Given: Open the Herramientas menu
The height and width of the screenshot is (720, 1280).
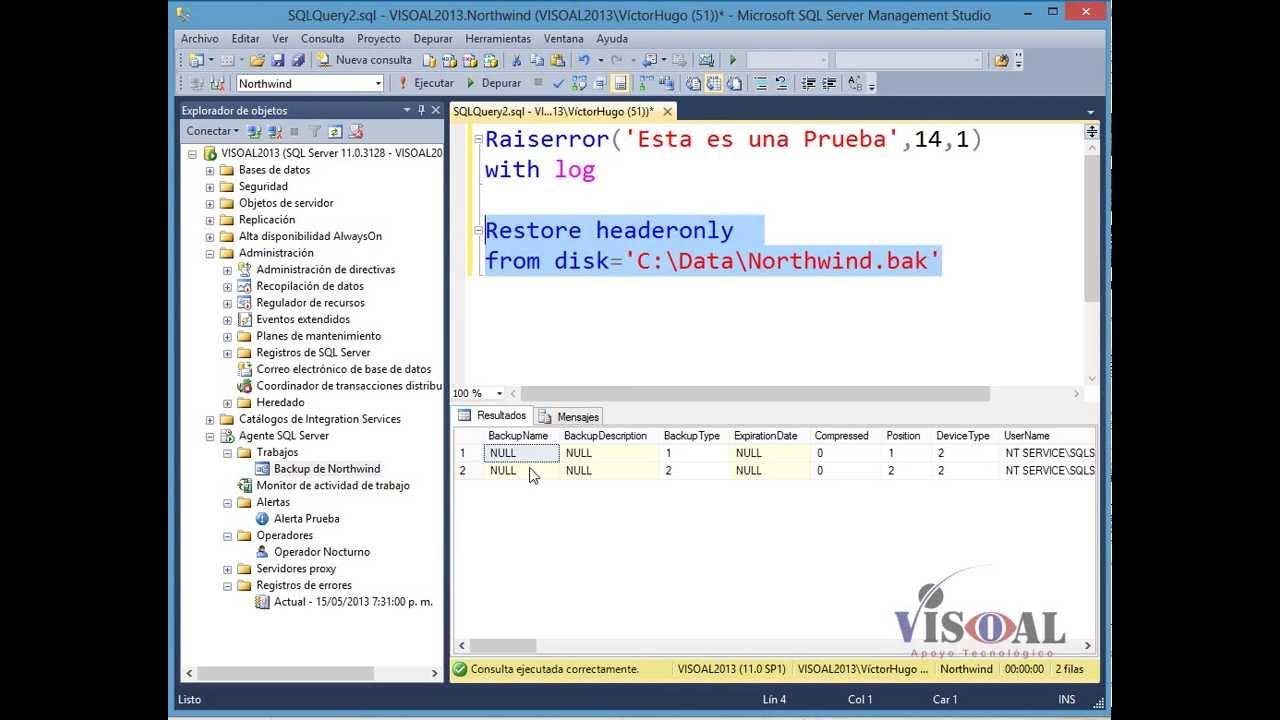Looking at the screenshot, I should coord(497,38).
